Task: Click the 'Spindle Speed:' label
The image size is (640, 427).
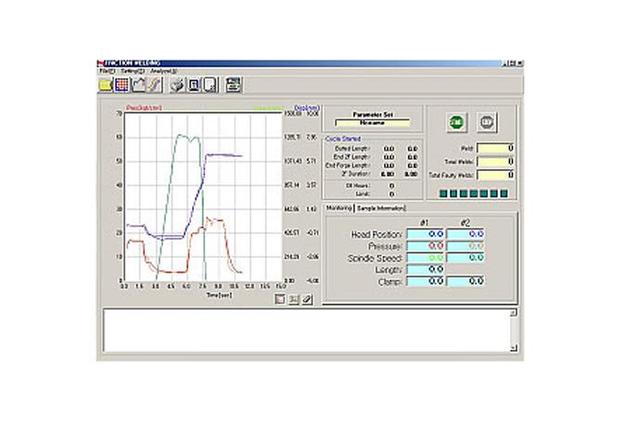Action: (x=375, y=258)
